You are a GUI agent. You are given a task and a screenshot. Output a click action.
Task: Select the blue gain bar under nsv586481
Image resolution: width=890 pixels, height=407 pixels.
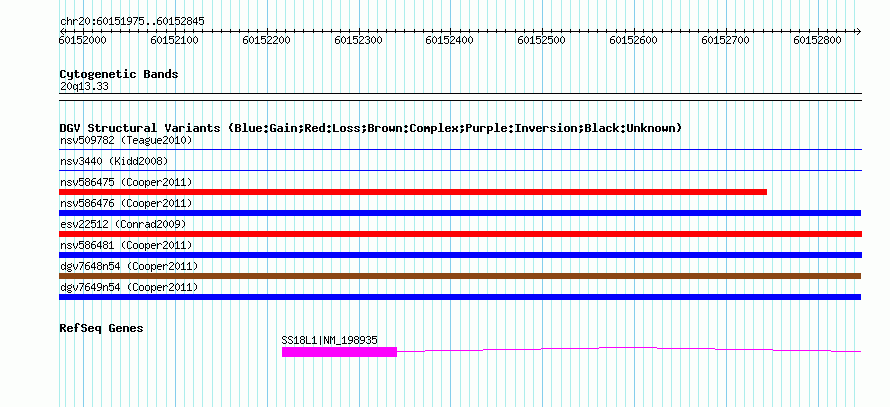460,255
